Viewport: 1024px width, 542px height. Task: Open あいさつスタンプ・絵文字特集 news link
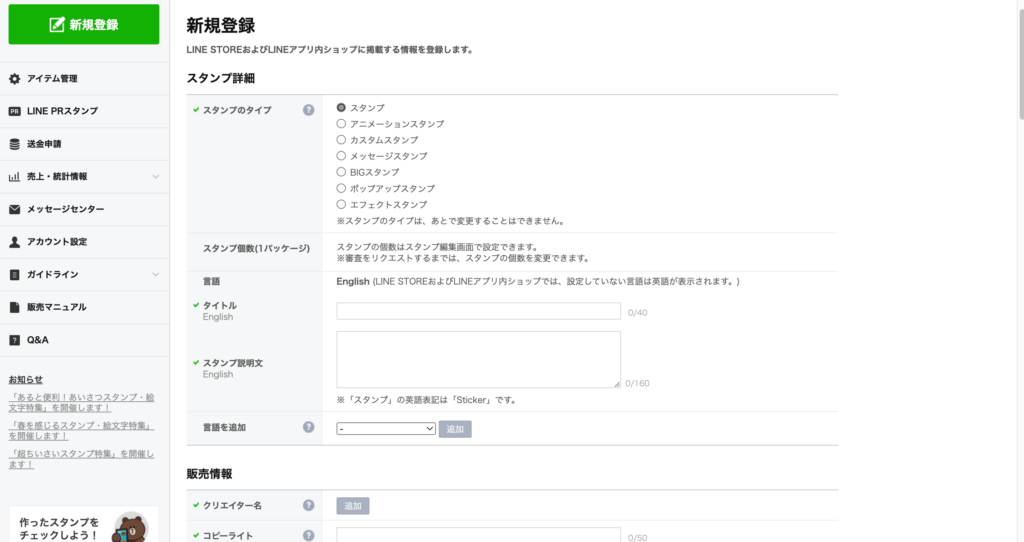tap(82, 402)
